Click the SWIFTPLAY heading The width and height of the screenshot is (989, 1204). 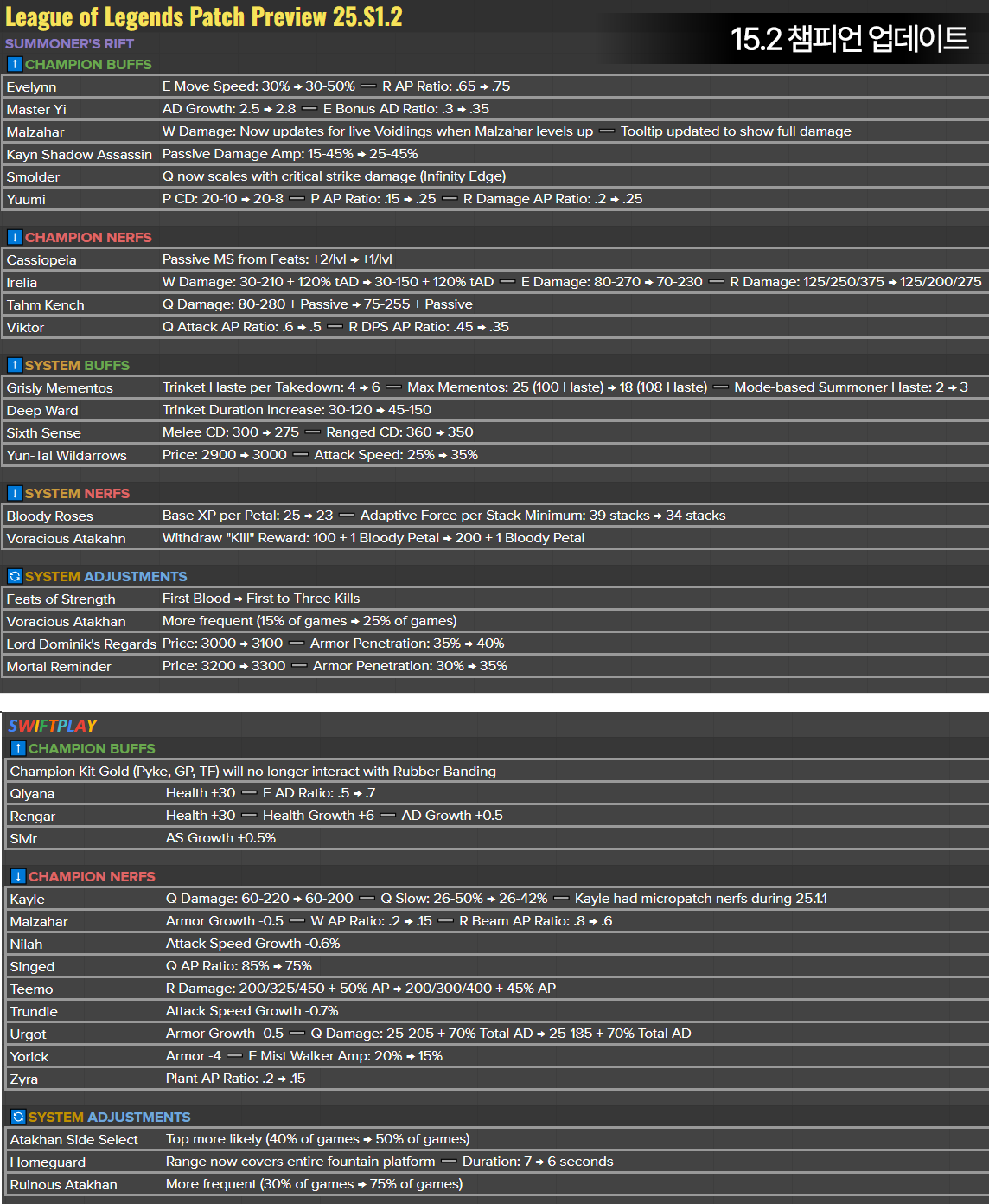[x=53, y=726]
